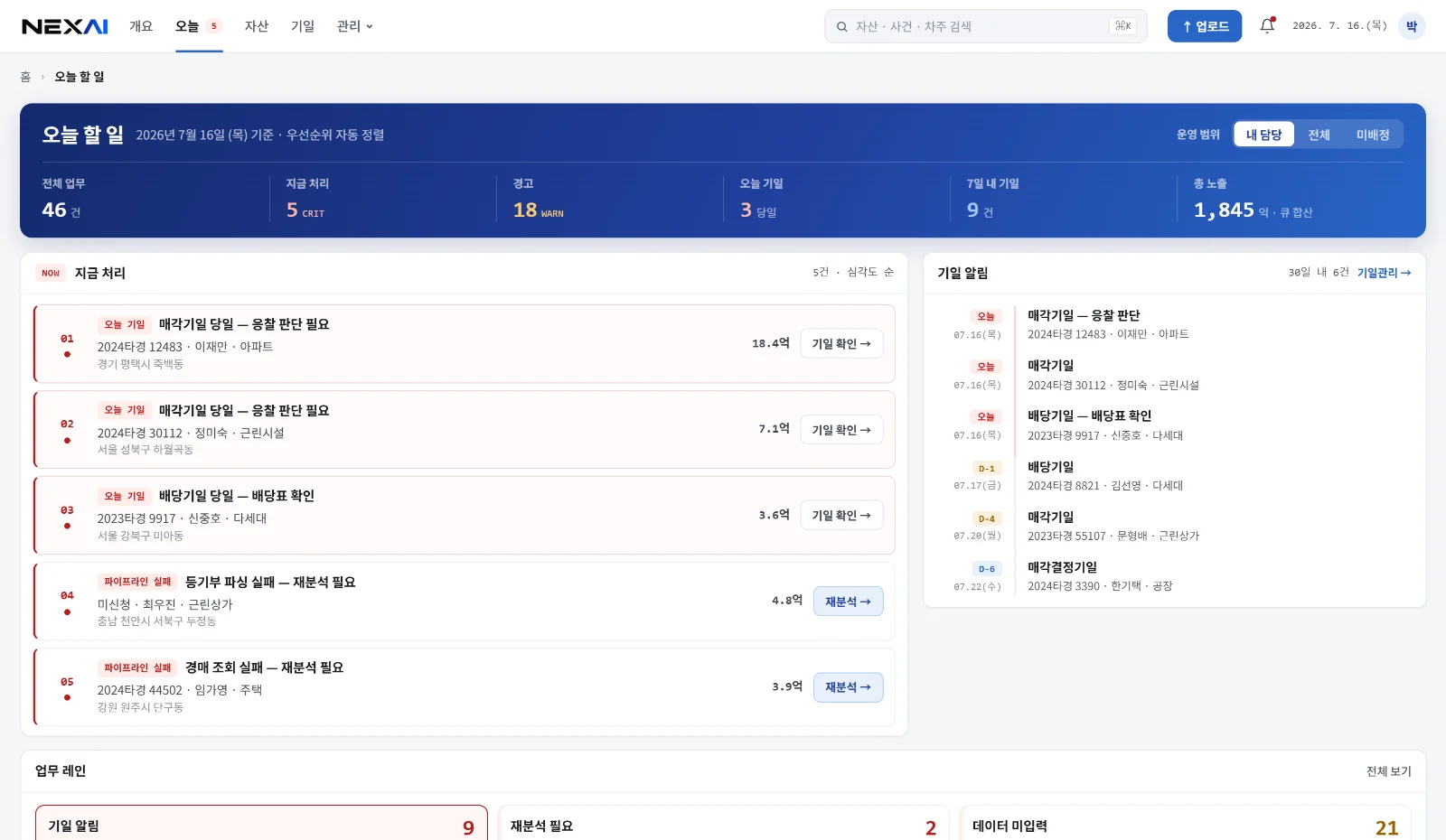Click the NOW badge beside 지금 처리
This screenshot has height=840, width=1446.
point(51,273)
